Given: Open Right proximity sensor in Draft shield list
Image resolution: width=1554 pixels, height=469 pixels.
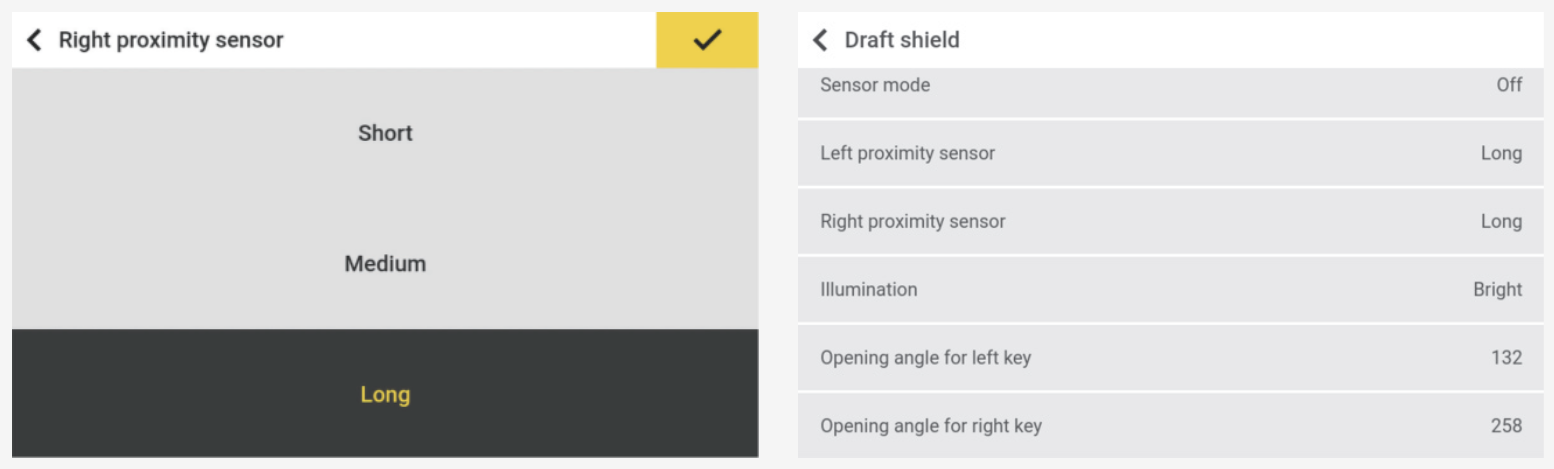Looking at the screenshot, I should (1170, 221).
